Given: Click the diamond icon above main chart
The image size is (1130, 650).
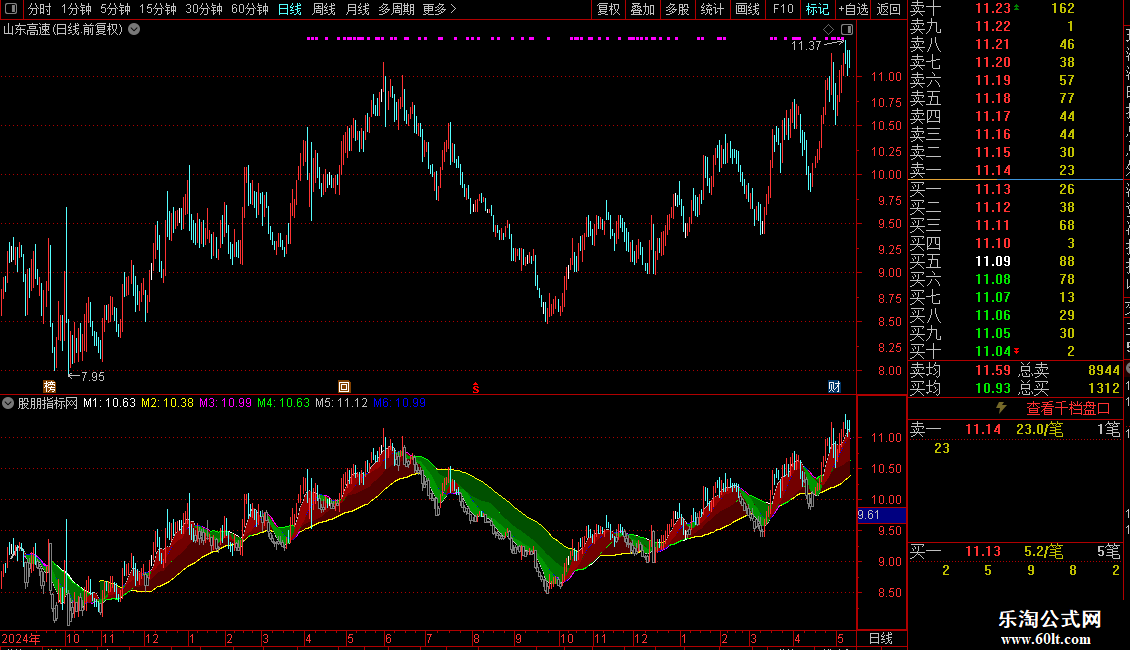Looking at the screenshot, I should [x=829, y=30].
